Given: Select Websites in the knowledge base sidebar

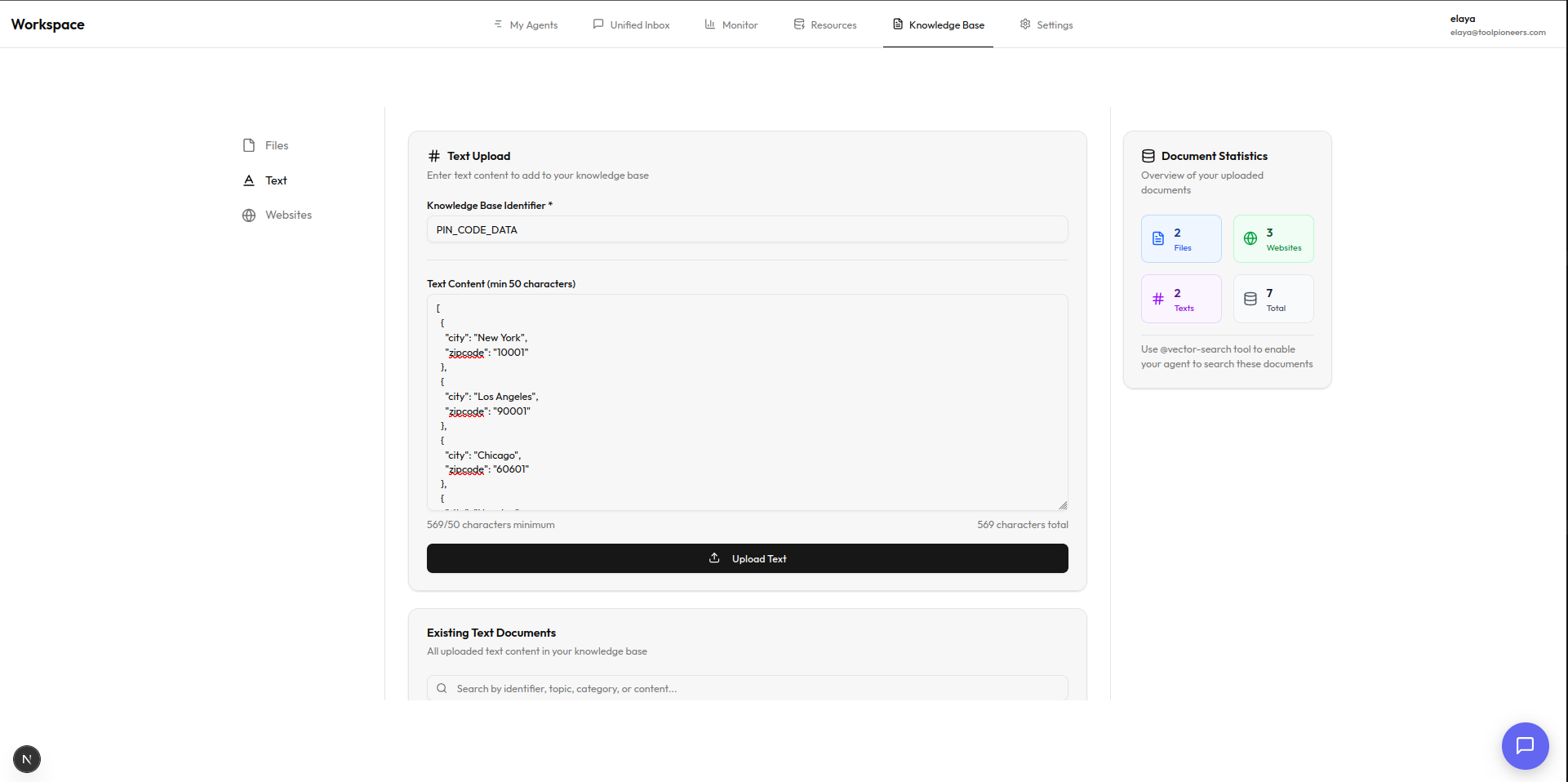Looking at the screenshot, I should [287, 215].
